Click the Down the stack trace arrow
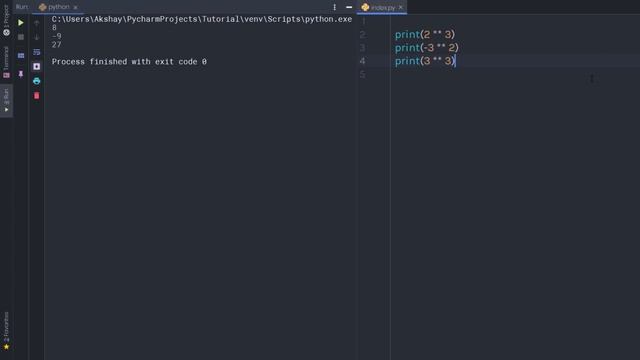The width and height of the screenshot is (640, 360). [37, 37]
